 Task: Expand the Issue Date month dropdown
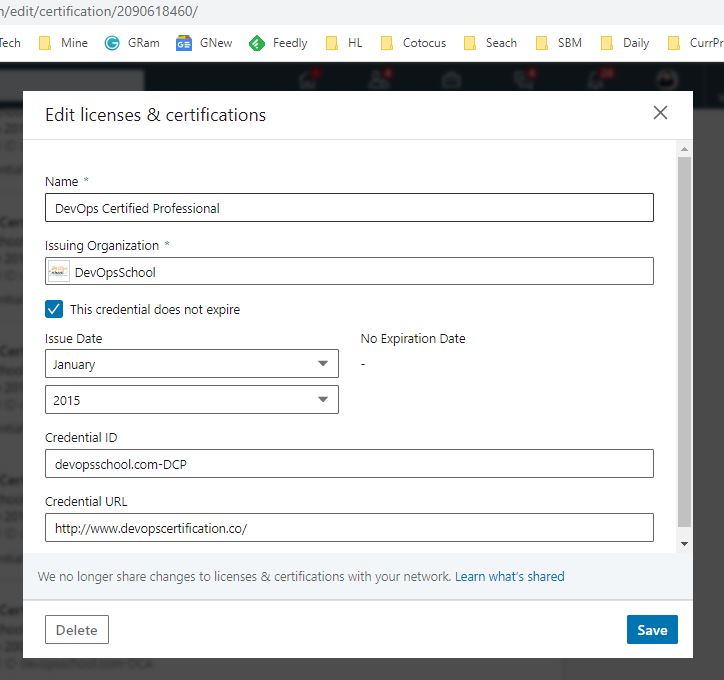pos(192,364)
